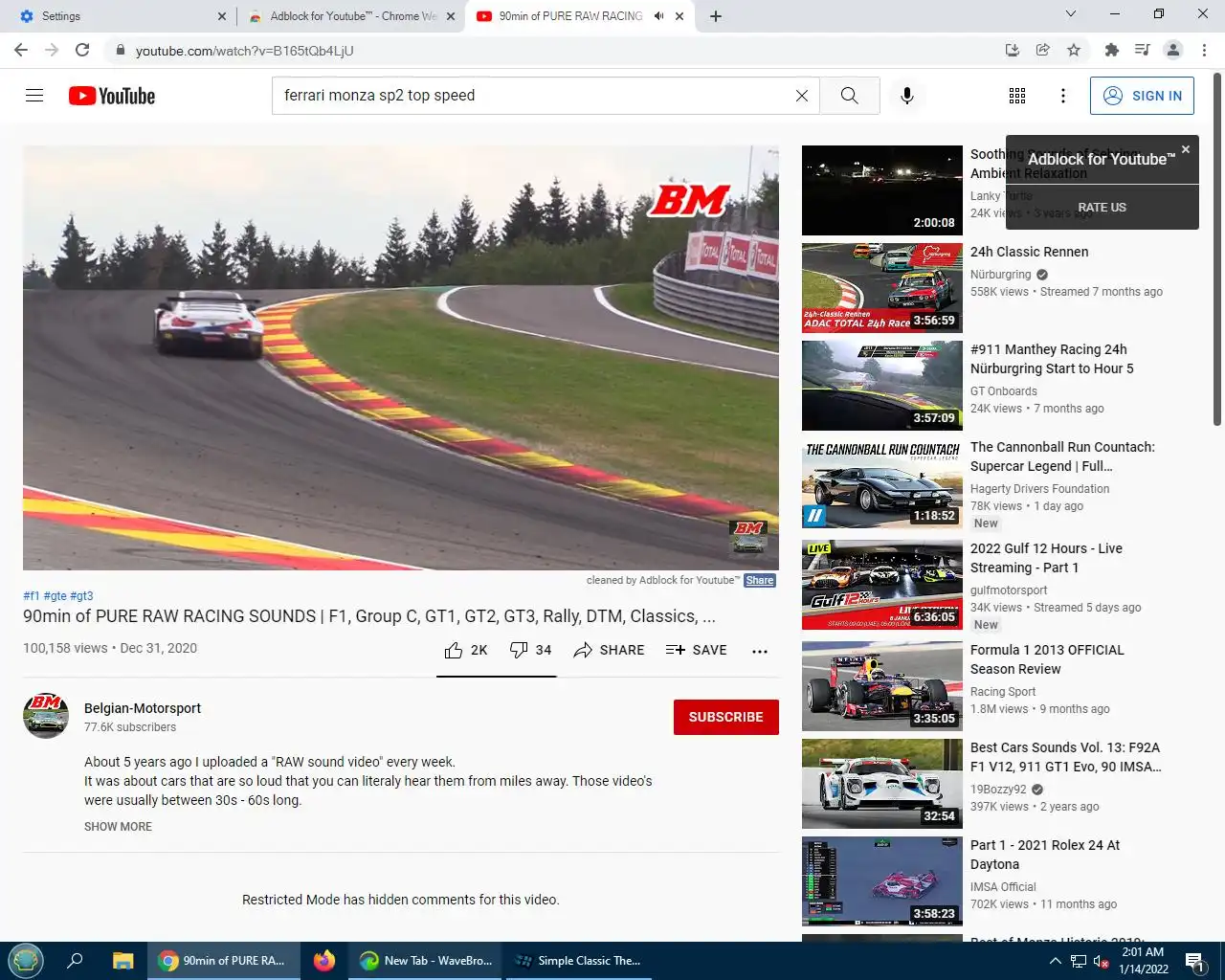
Task: Share this page icon in address bar
Action: pyautogui.click(x=1043, y=50)
